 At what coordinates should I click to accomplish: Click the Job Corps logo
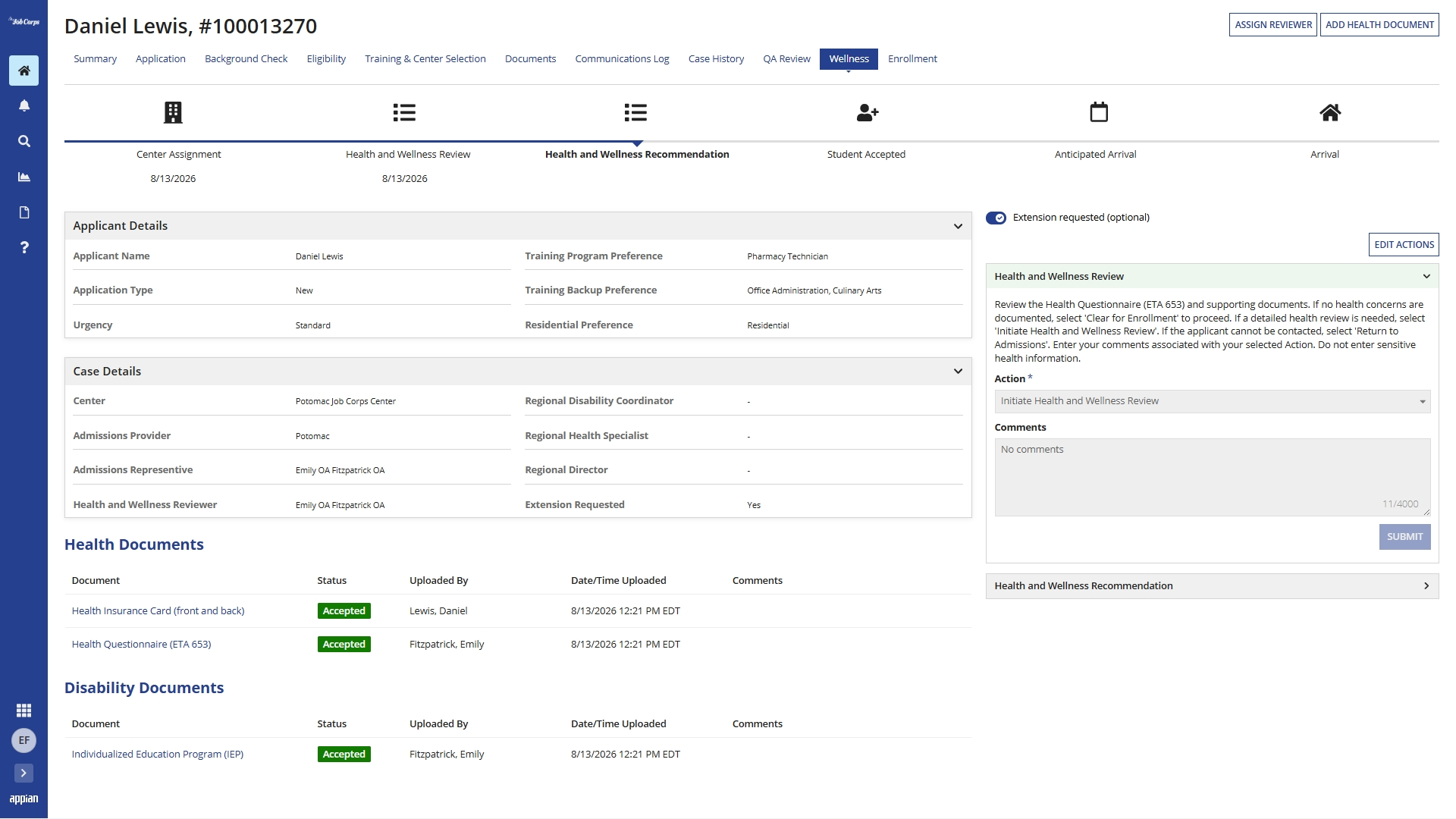24,21
